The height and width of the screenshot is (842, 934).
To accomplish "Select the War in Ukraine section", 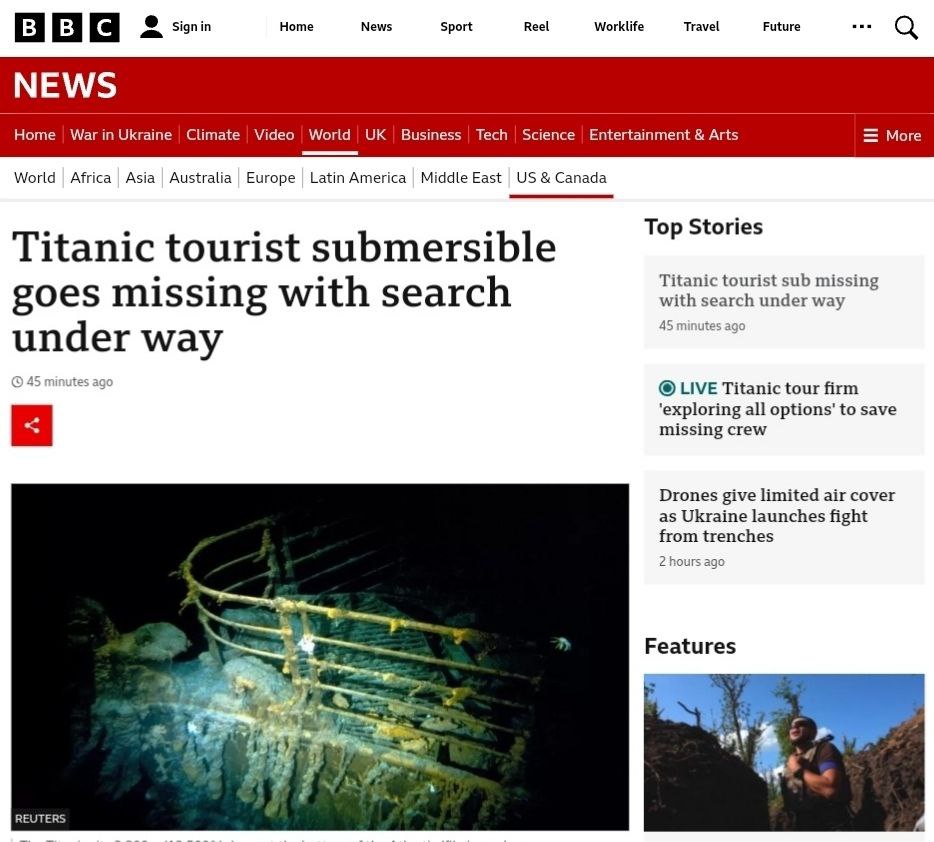I will click(x=121, y=135).
